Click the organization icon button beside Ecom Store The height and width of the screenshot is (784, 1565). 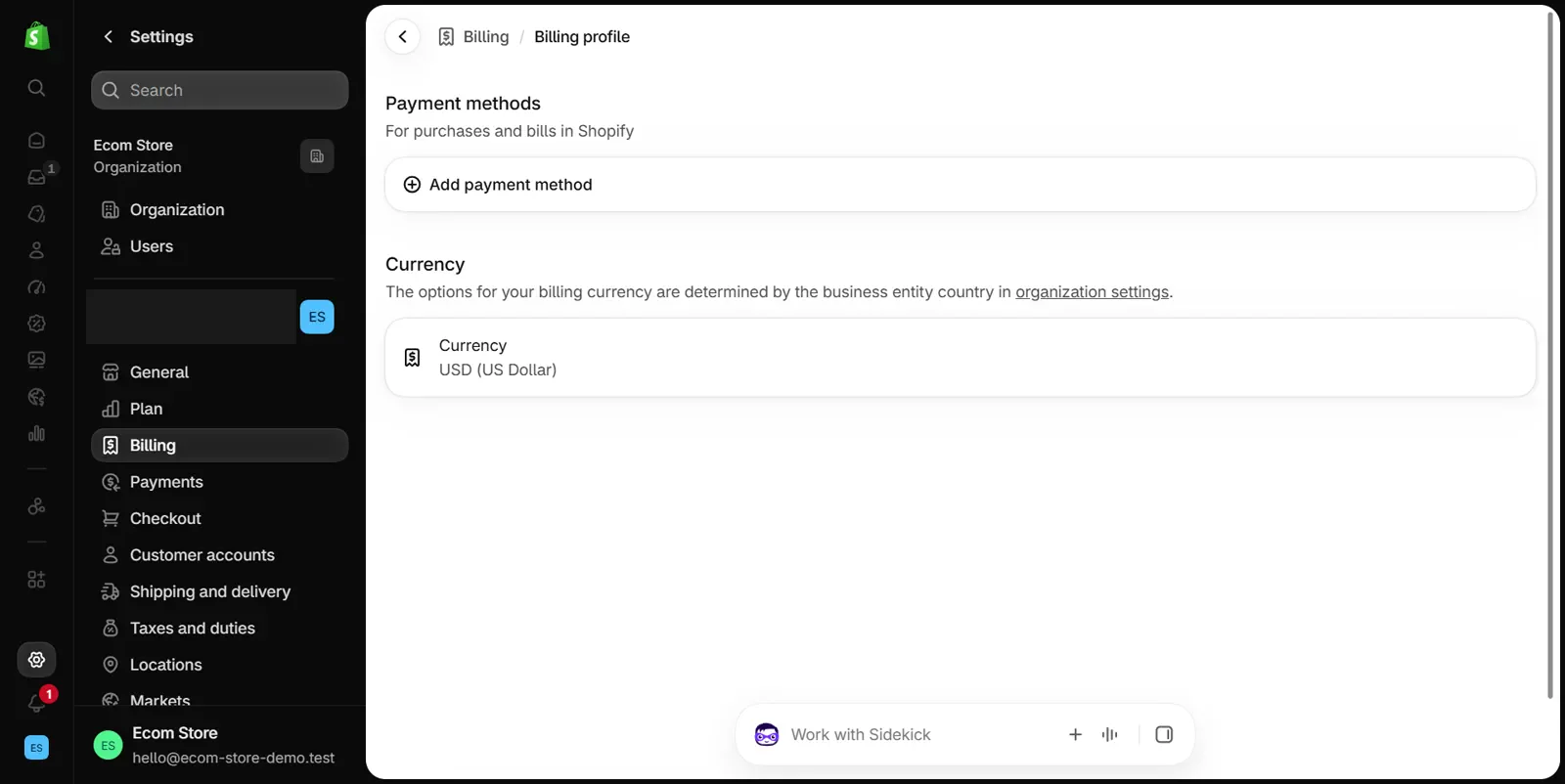pyautogui.click(x=317, y=156)
